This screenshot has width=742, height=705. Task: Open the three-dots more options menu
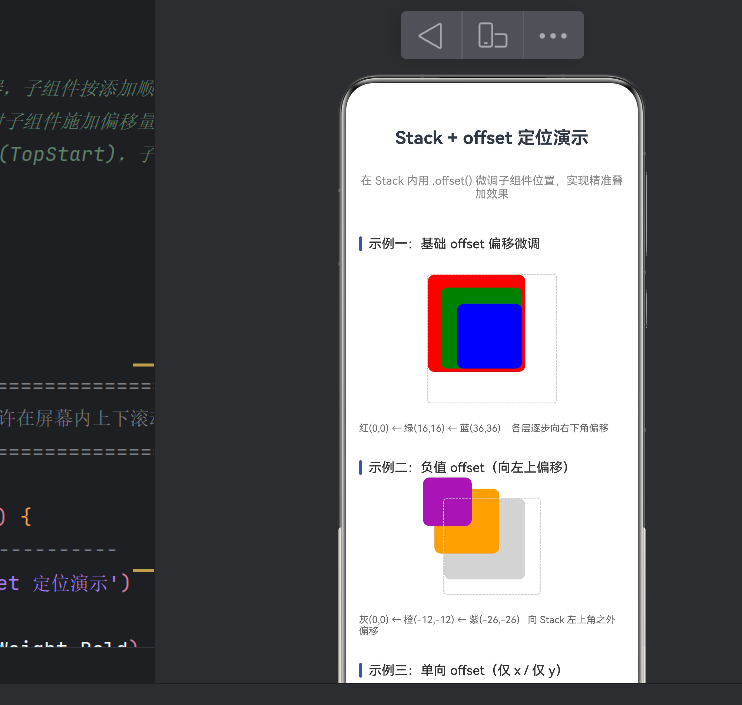pyautogui.click(x=553, y=35)
